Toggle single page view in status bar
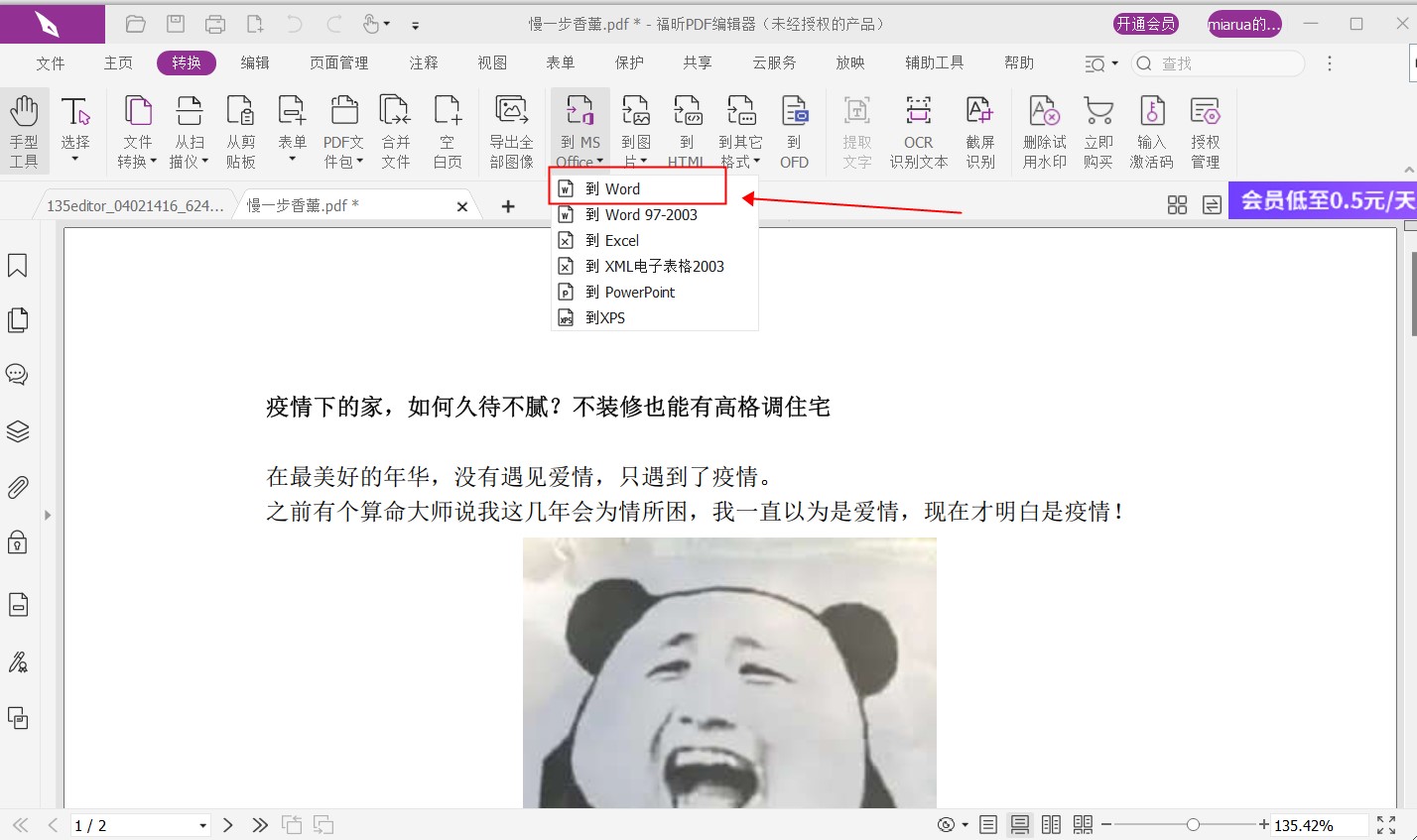 click(x=988, y=824)
